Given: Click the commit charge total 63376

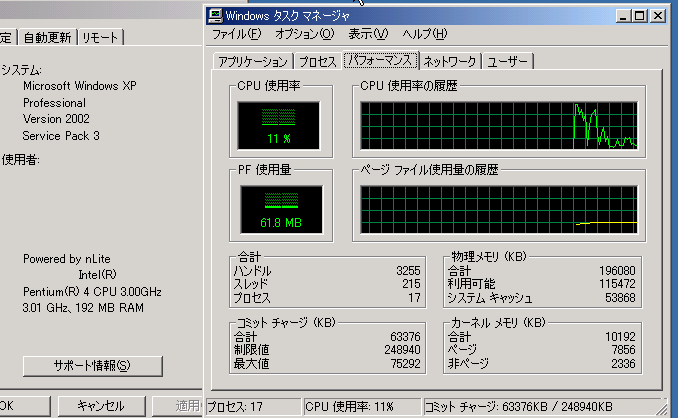Looking at the screenshot, I should [x=405, y=337].
